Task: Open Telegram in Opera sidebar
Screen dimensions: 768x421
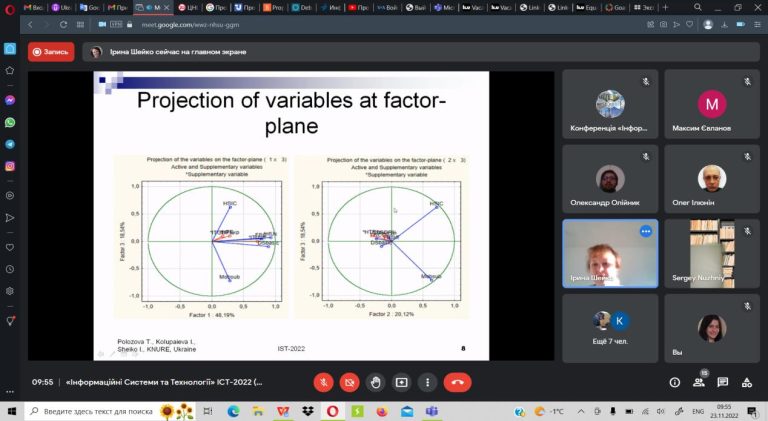Action: (10, 144)
